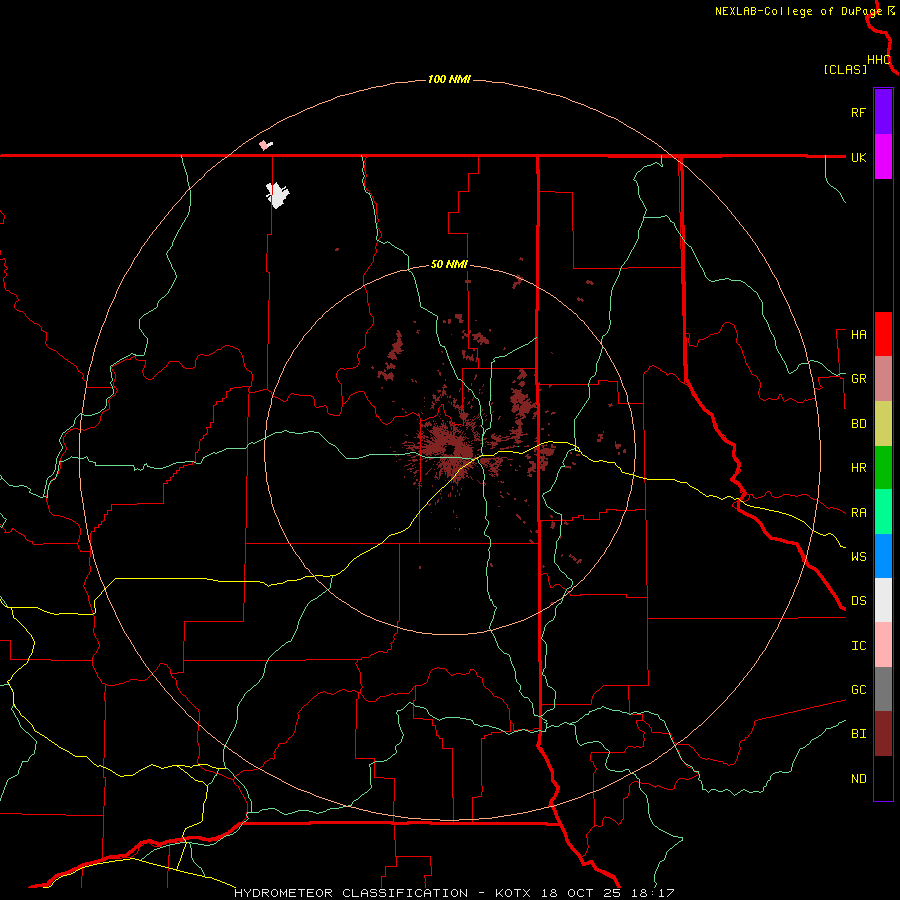The image size is (900, 900).
Task: Click the RA legend label
Action: tap(858, 513)
